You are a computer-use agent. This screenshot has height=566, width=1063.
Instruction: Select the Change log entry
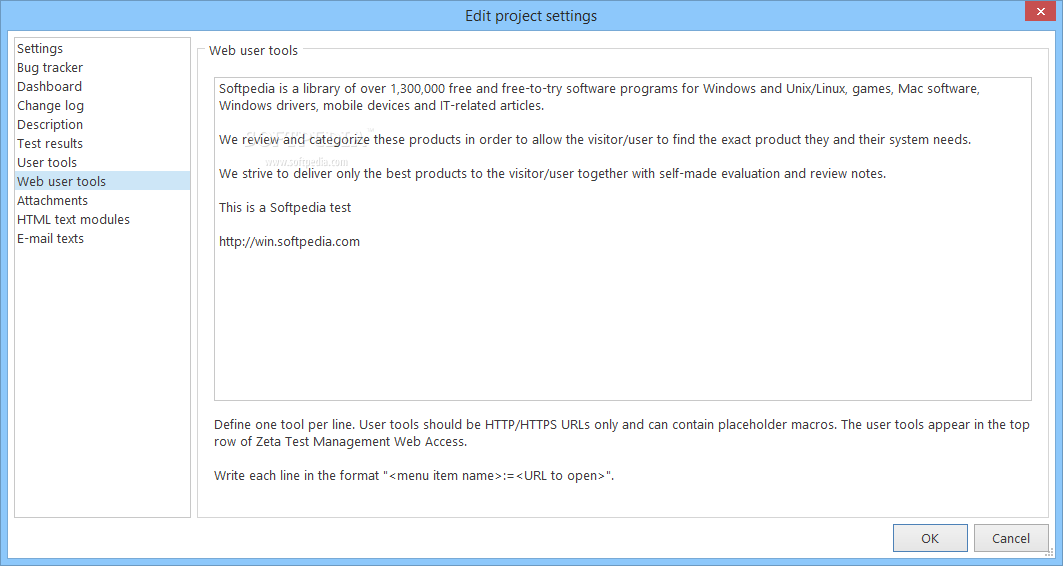[102, 106]
